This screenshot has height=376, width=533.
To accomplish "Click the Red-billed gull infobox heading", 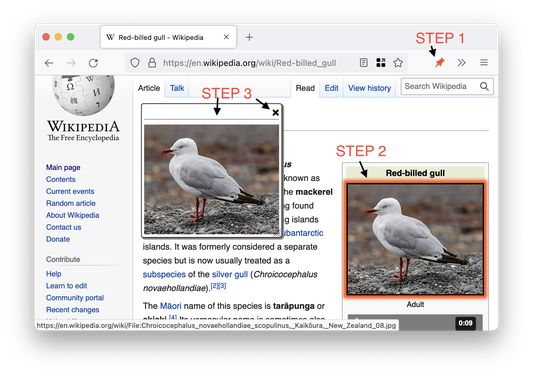I will pos(415,173).
